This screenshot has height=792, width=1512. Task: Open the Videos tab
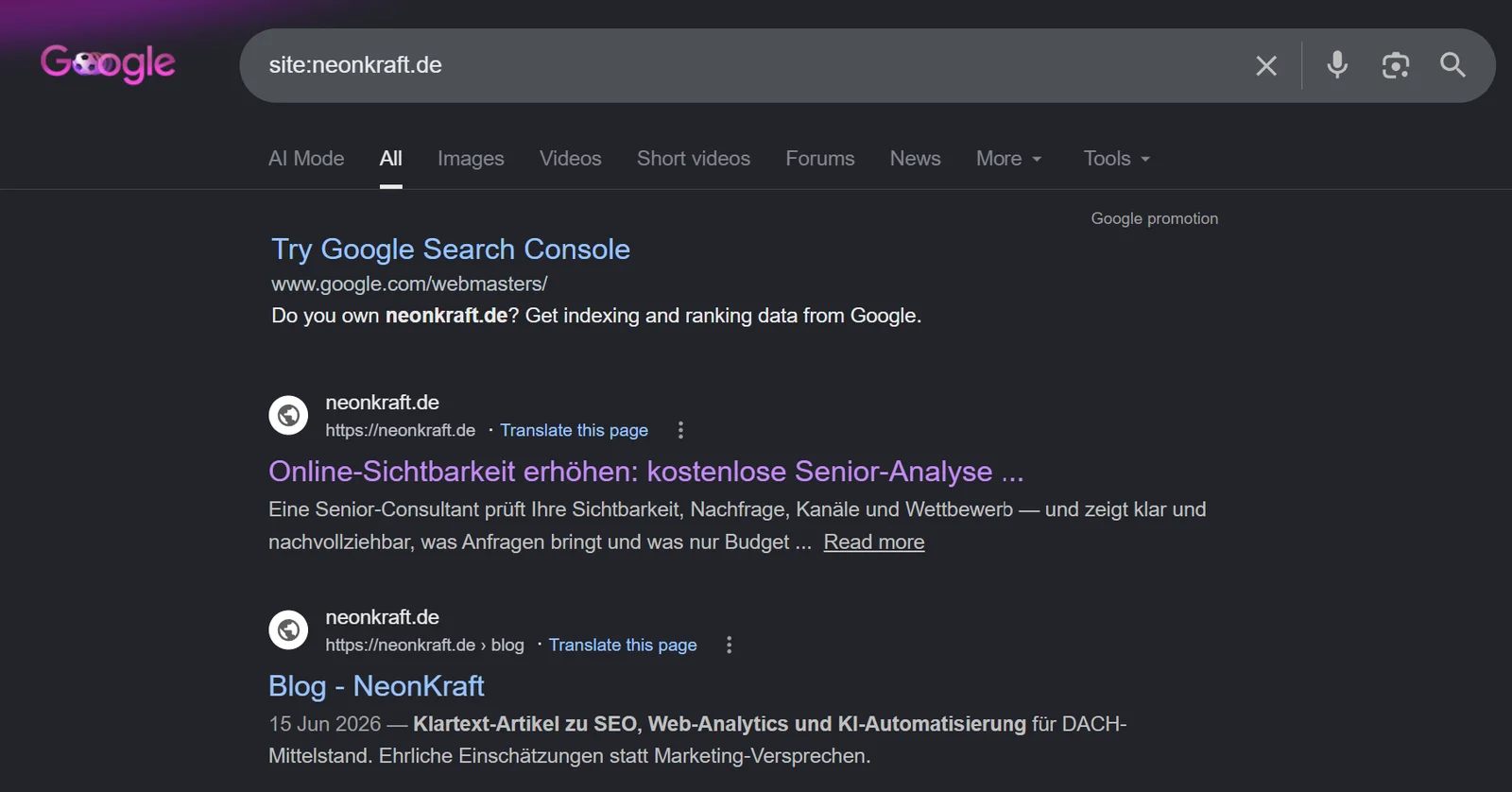pos(571,159)
